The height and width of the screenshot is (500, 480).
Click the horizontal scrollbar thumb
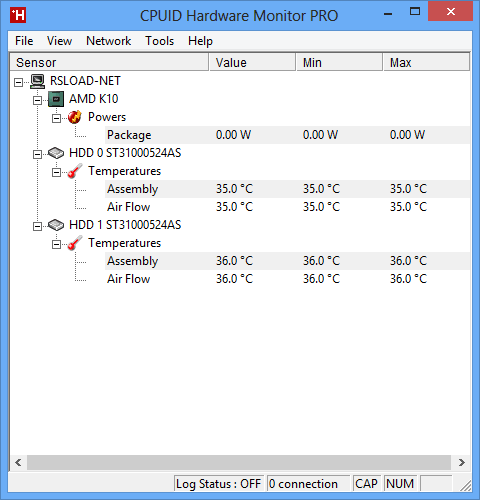click(x=239, y=463)
